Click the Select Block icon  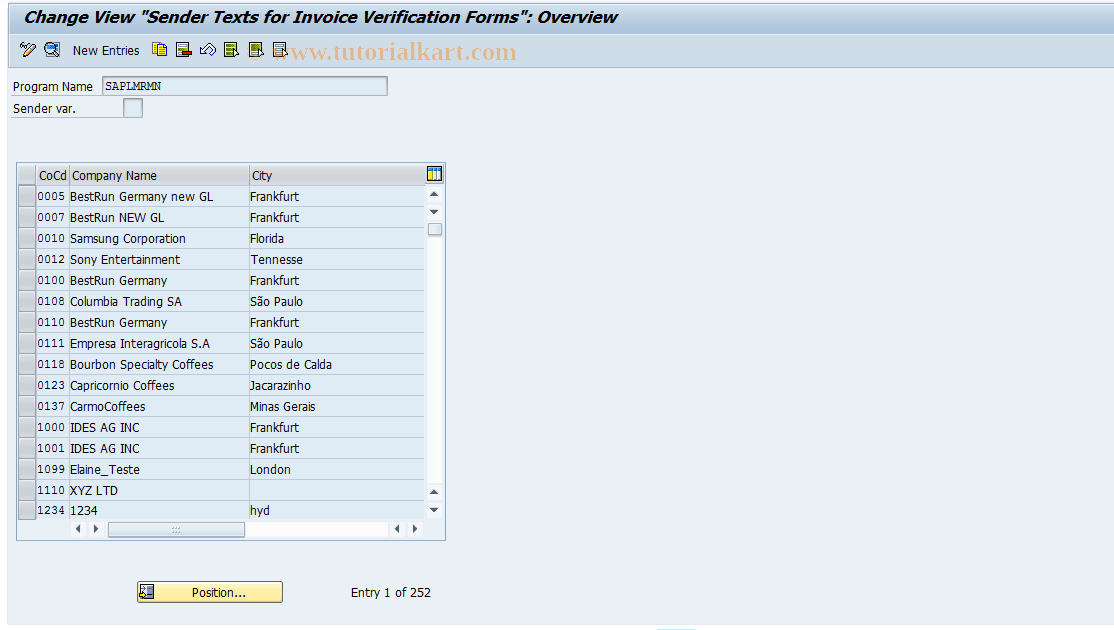pos(256,50)
